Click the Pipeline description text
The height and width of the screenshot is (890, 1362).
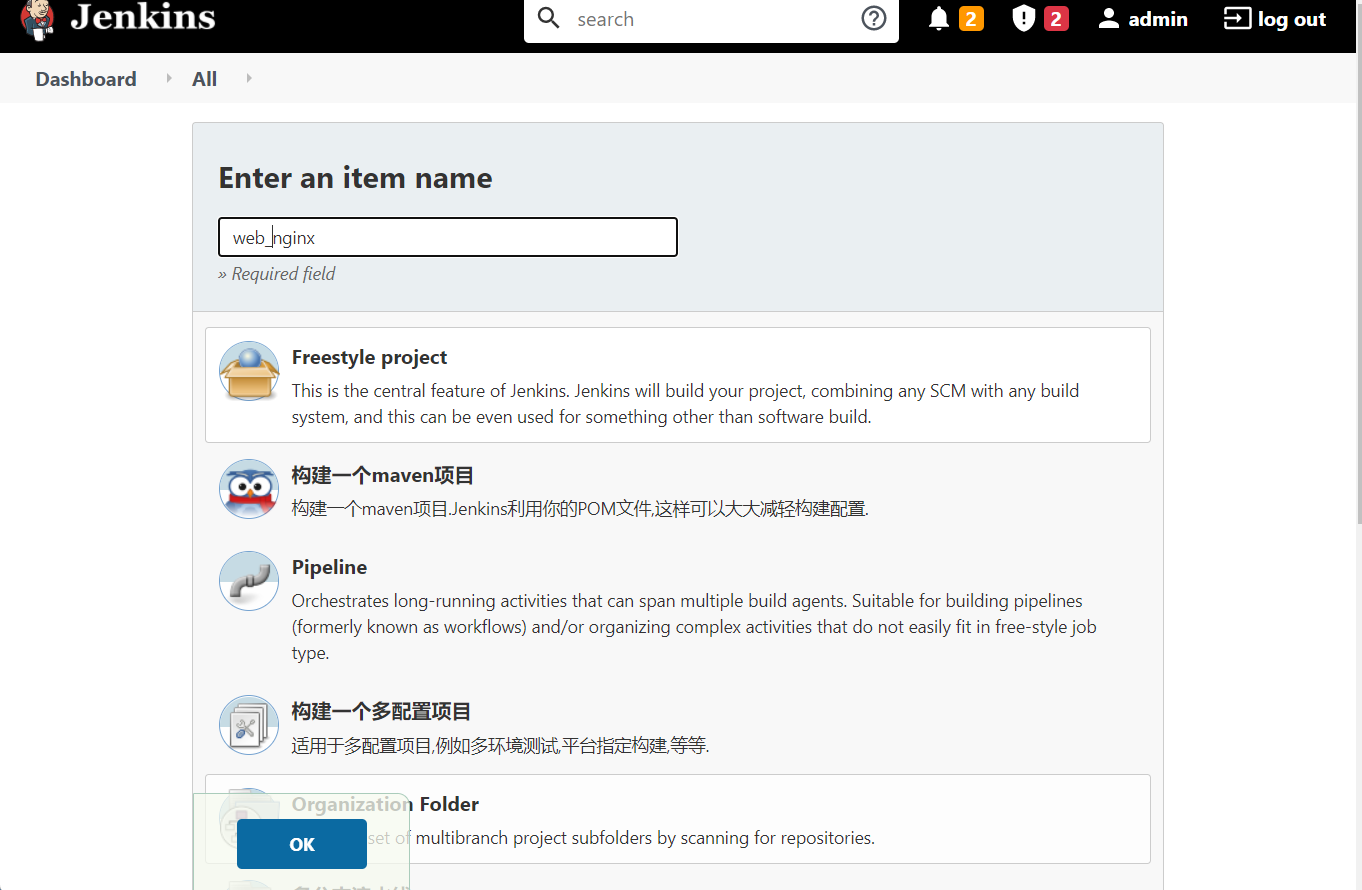click(x=694, y=627)
